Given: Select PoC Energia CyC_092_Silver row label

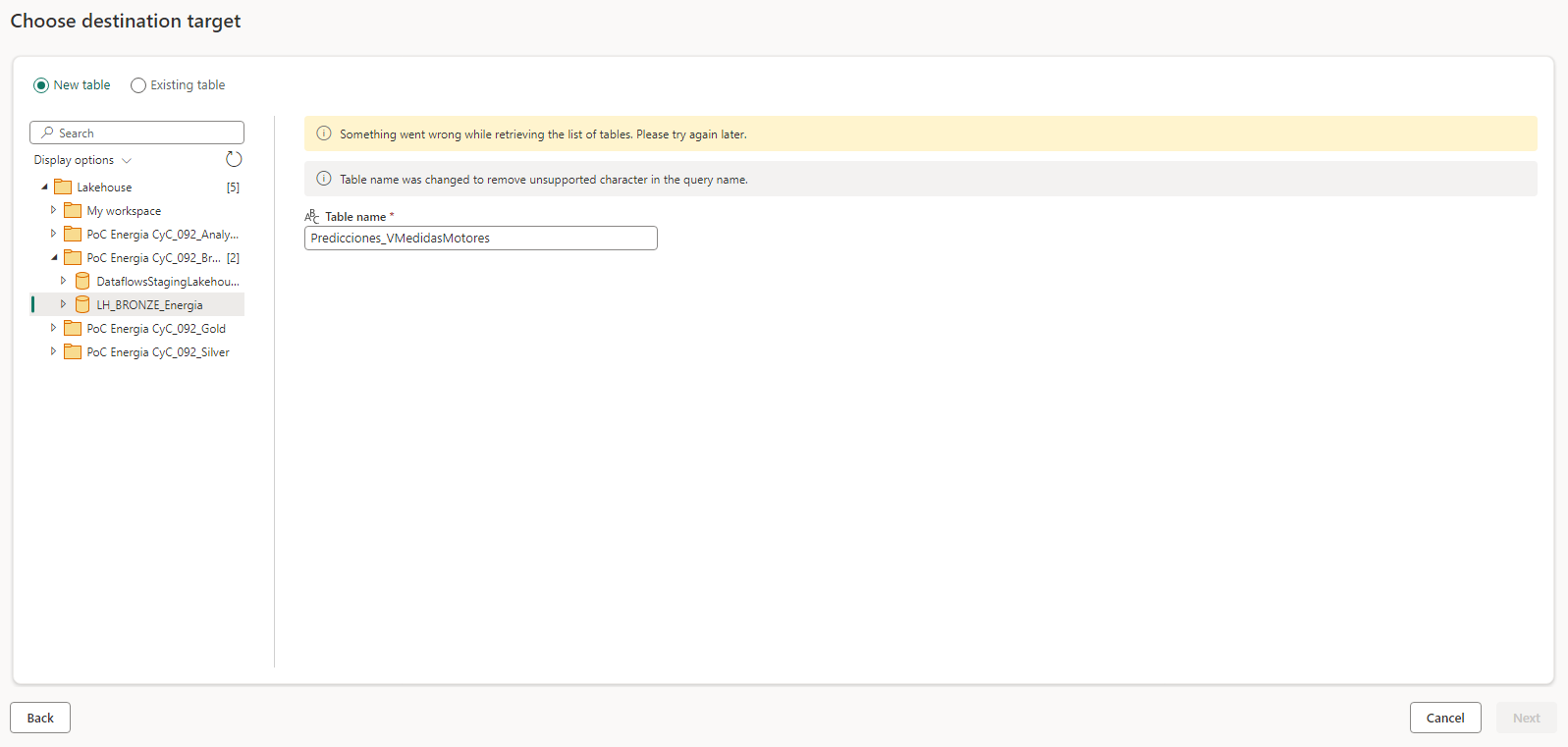Looking at the screenshot, I should pyautogui.click(x=158, y=352).
